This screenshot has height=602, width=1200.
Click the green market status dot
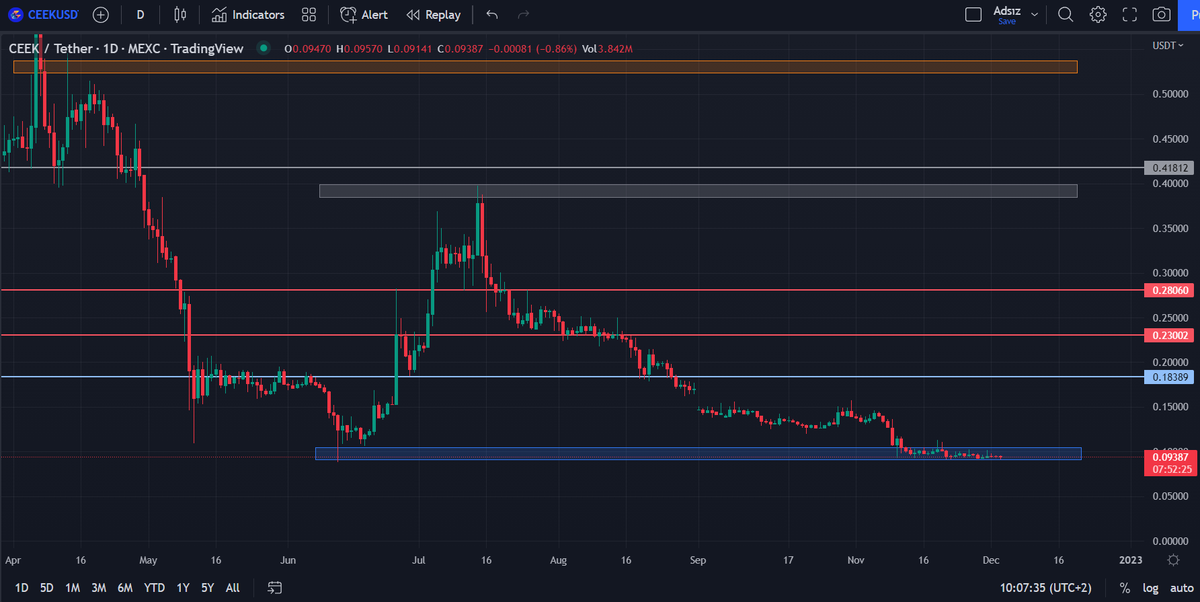coord(264,48)
